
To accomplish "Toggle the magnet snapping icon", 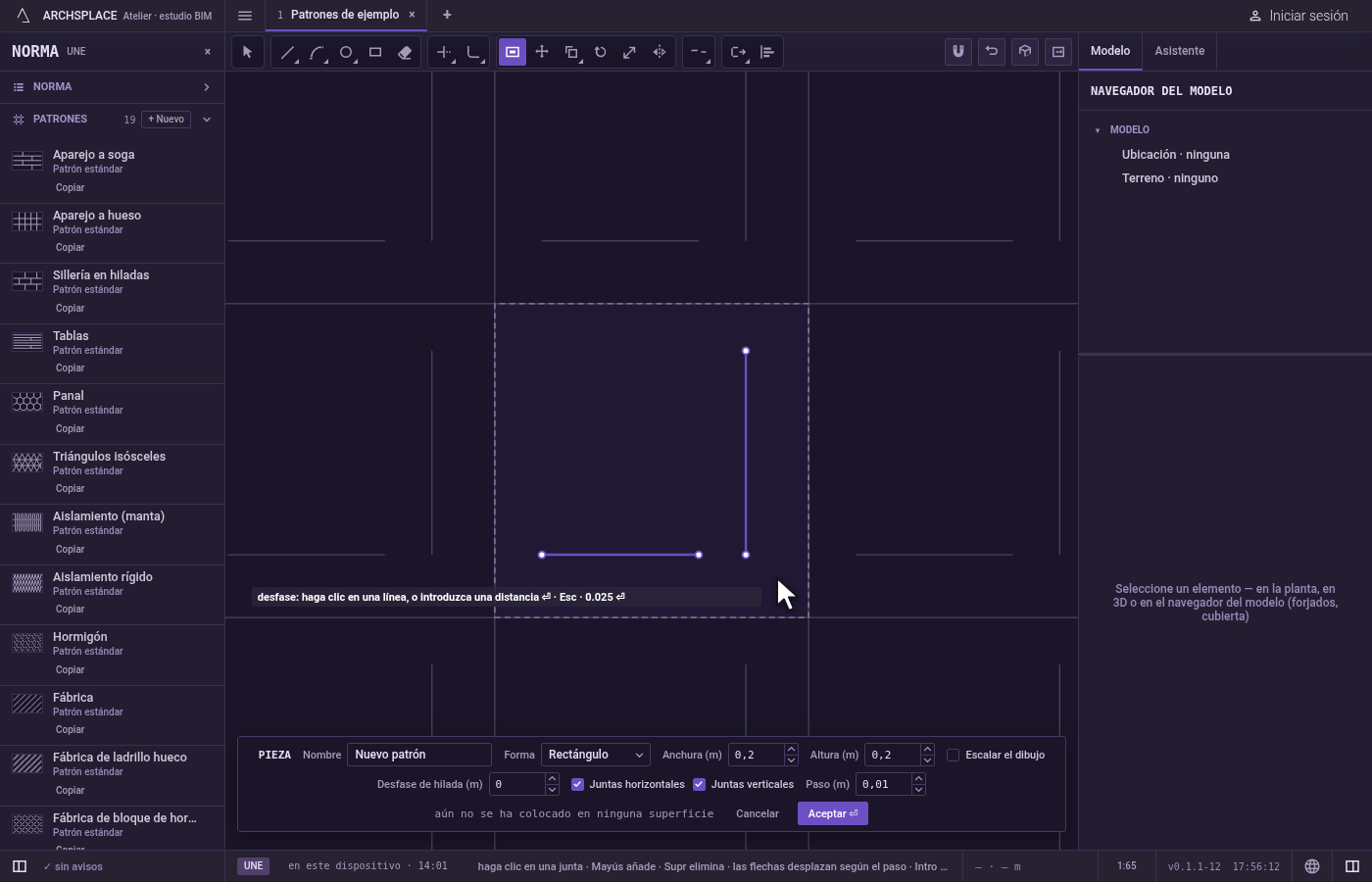I will (958, 52).
